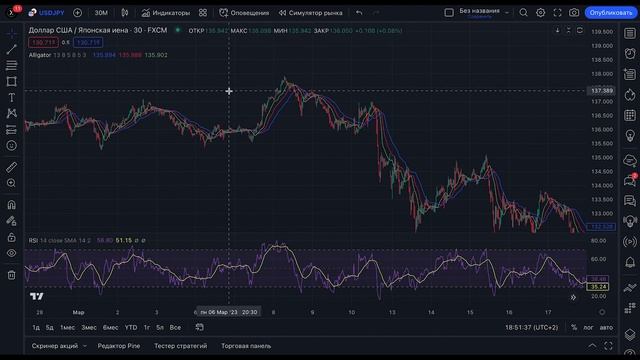Viewport: 640px width, 360px height.
Task: Select the rectangle shapes tool
Action: tap(11, 81)
